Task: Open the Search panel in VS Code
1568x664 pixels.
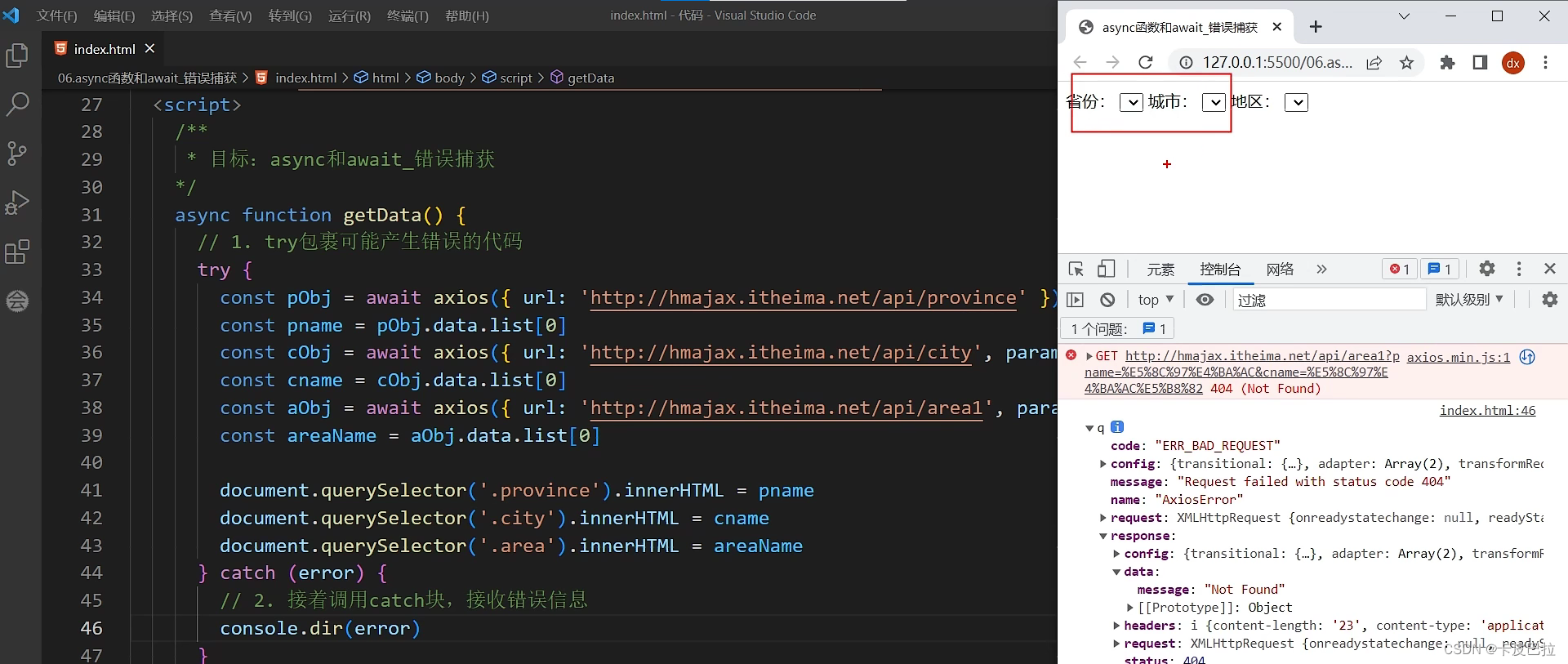Action: 17,104
